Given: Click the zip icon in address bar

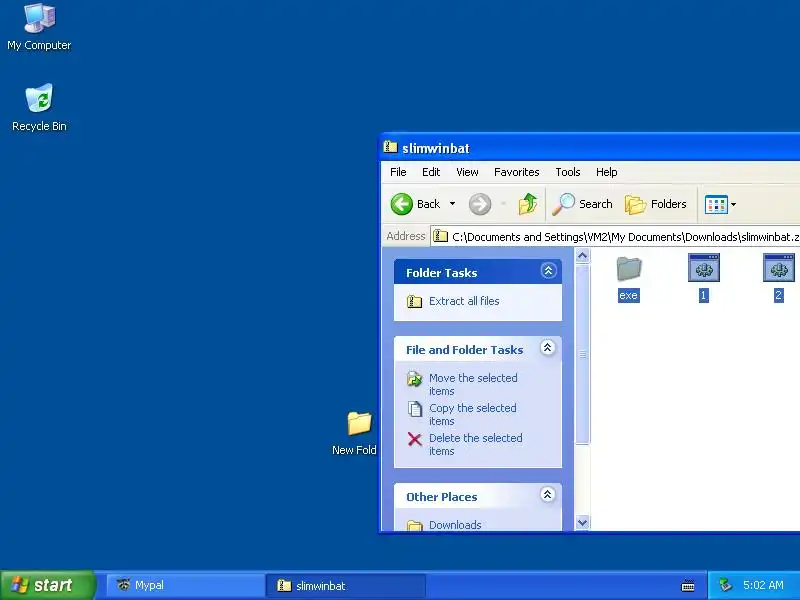Looking at the screenshot, I should point(440,236).
